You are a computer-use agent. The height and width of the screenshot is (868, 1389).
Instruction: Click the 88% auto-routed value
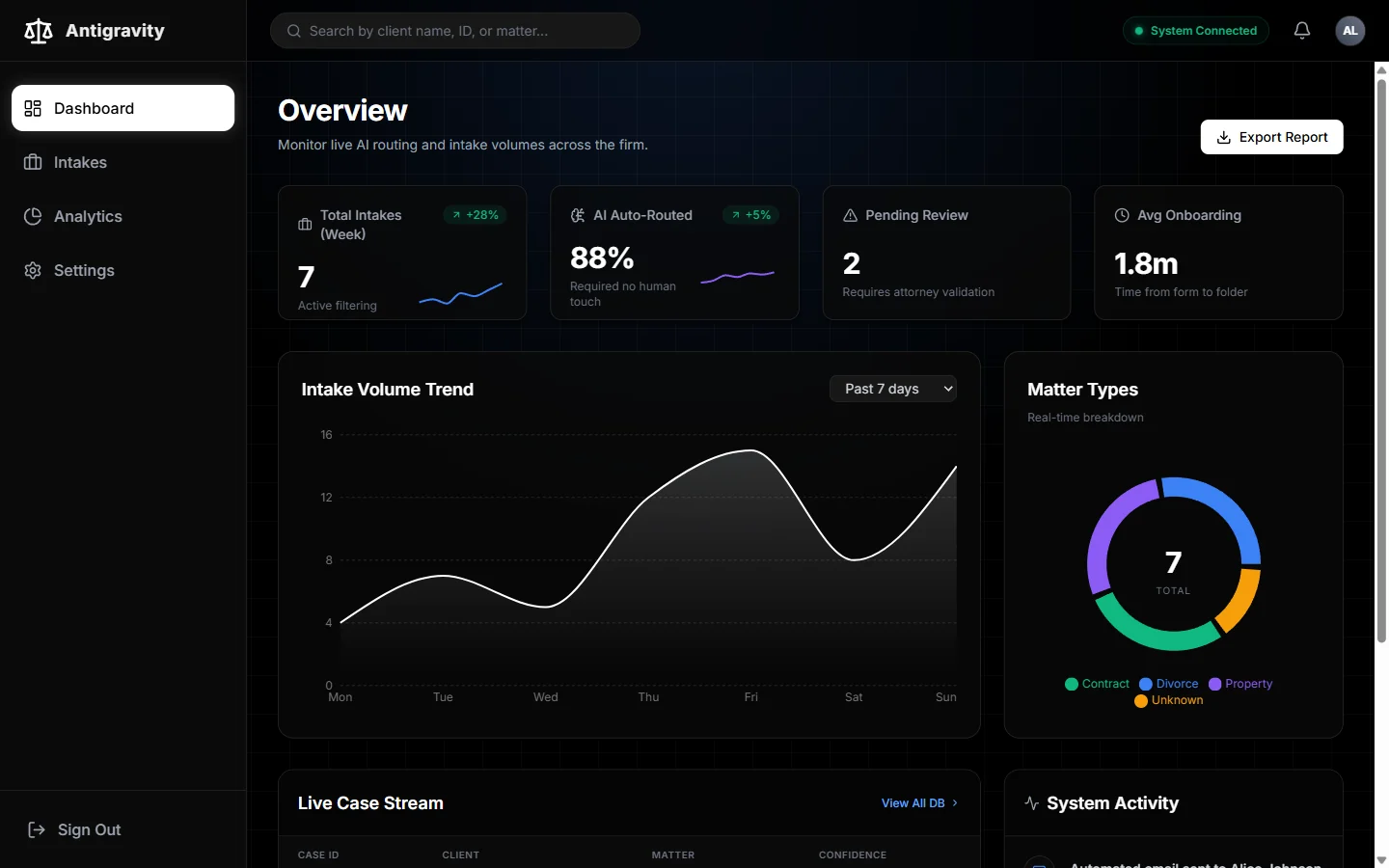pos(602,258)
